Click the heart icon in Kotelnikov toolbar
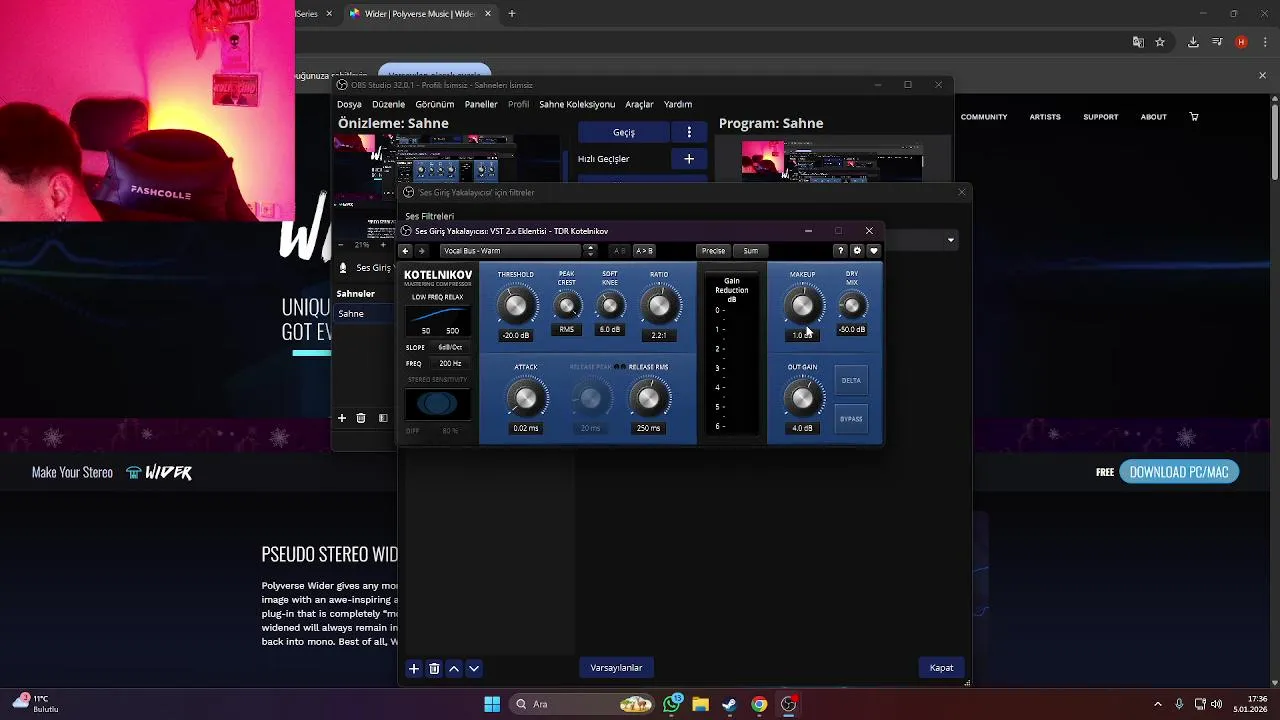 click(x=873, y=251)
